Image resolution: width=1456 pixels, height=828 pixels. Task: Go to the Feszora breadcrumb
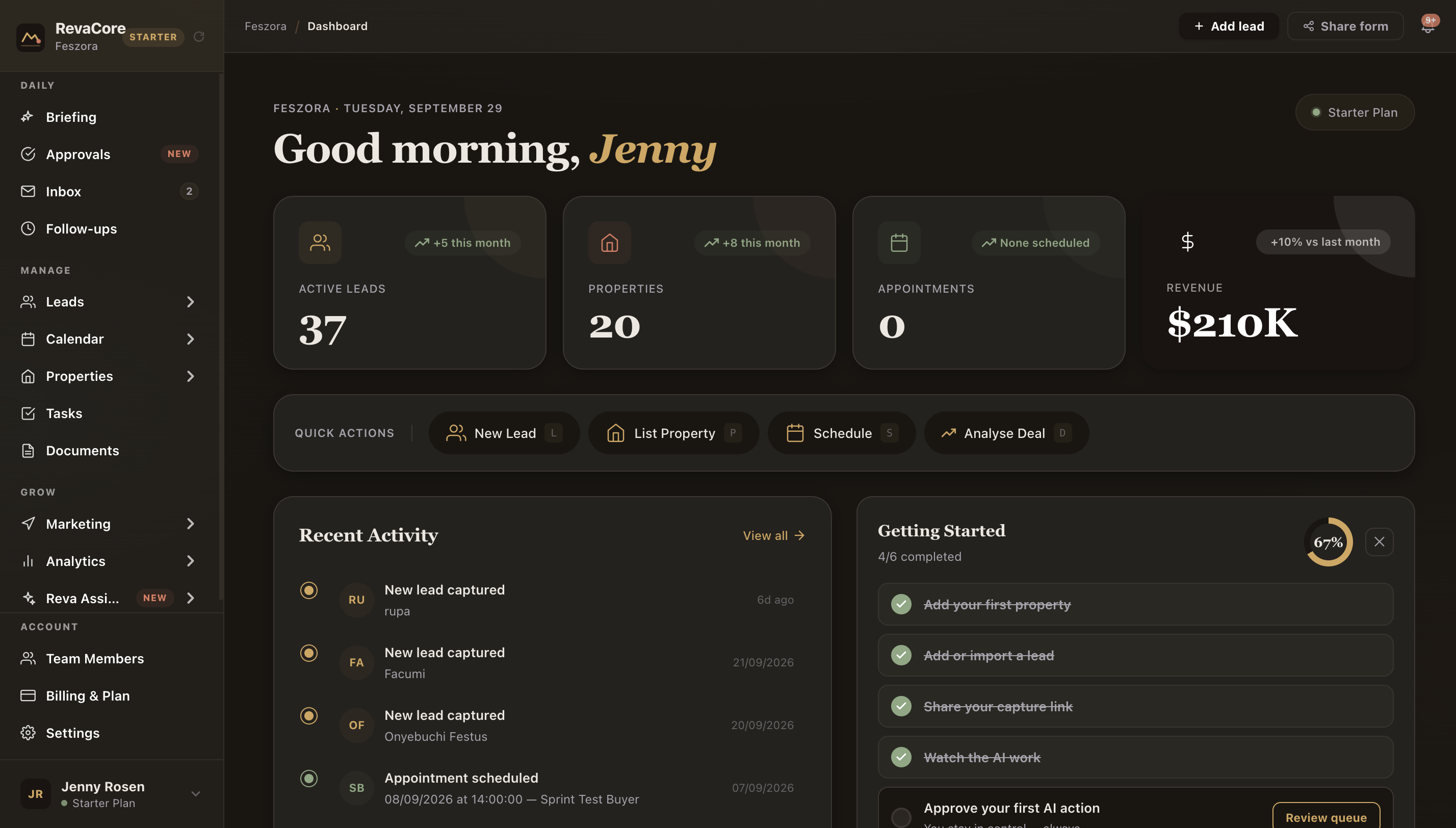(266, 26)
